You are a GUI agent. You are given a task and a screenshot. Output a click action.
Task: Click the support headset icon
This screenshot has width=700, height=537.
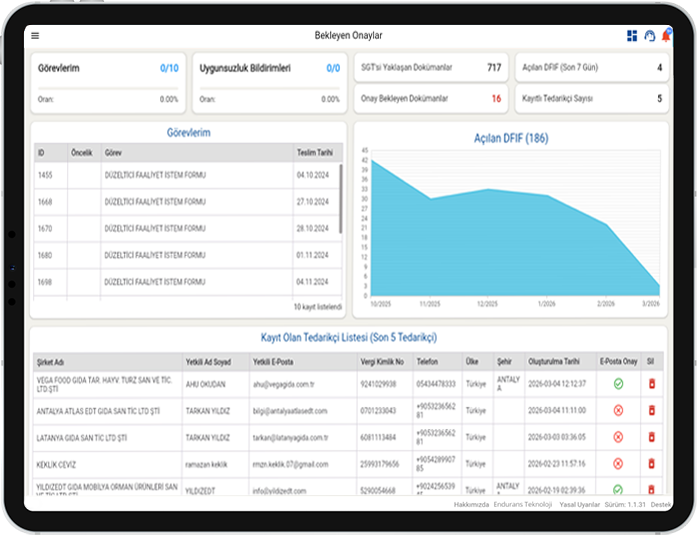point(649,36)
